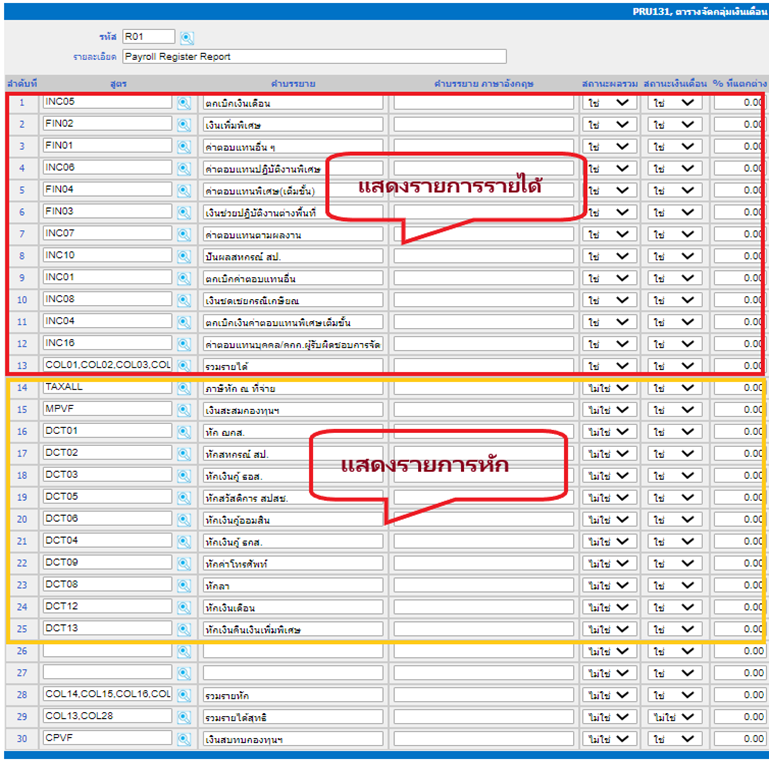Screen dimensions: 769x761
Task: Click magnifier icon beside TAXALL formula
Action: (184, 387)
